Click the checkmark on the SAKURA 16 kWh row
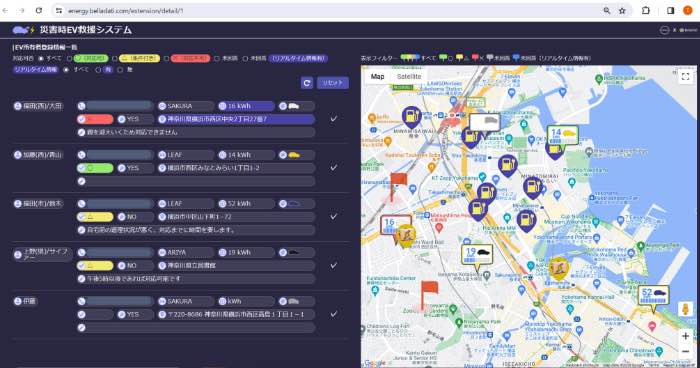700x368 pixels. click(333, 119)
